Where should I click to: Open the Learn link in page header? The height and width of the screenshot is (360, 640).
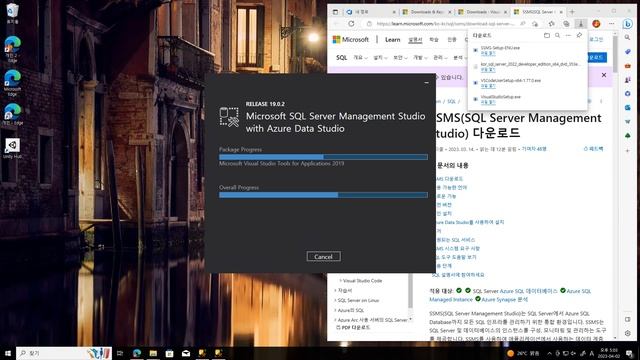click(392, 40)
